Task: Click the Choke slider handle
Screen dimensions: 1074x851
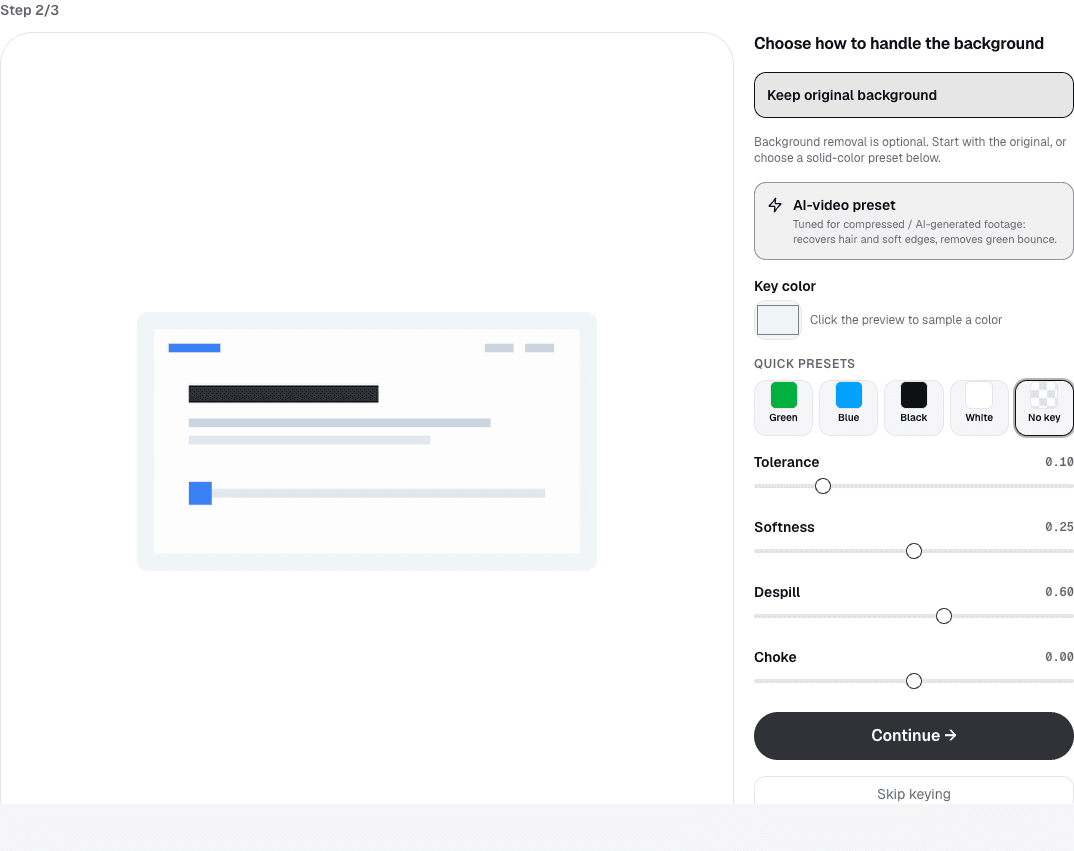Action: point(914,681)
